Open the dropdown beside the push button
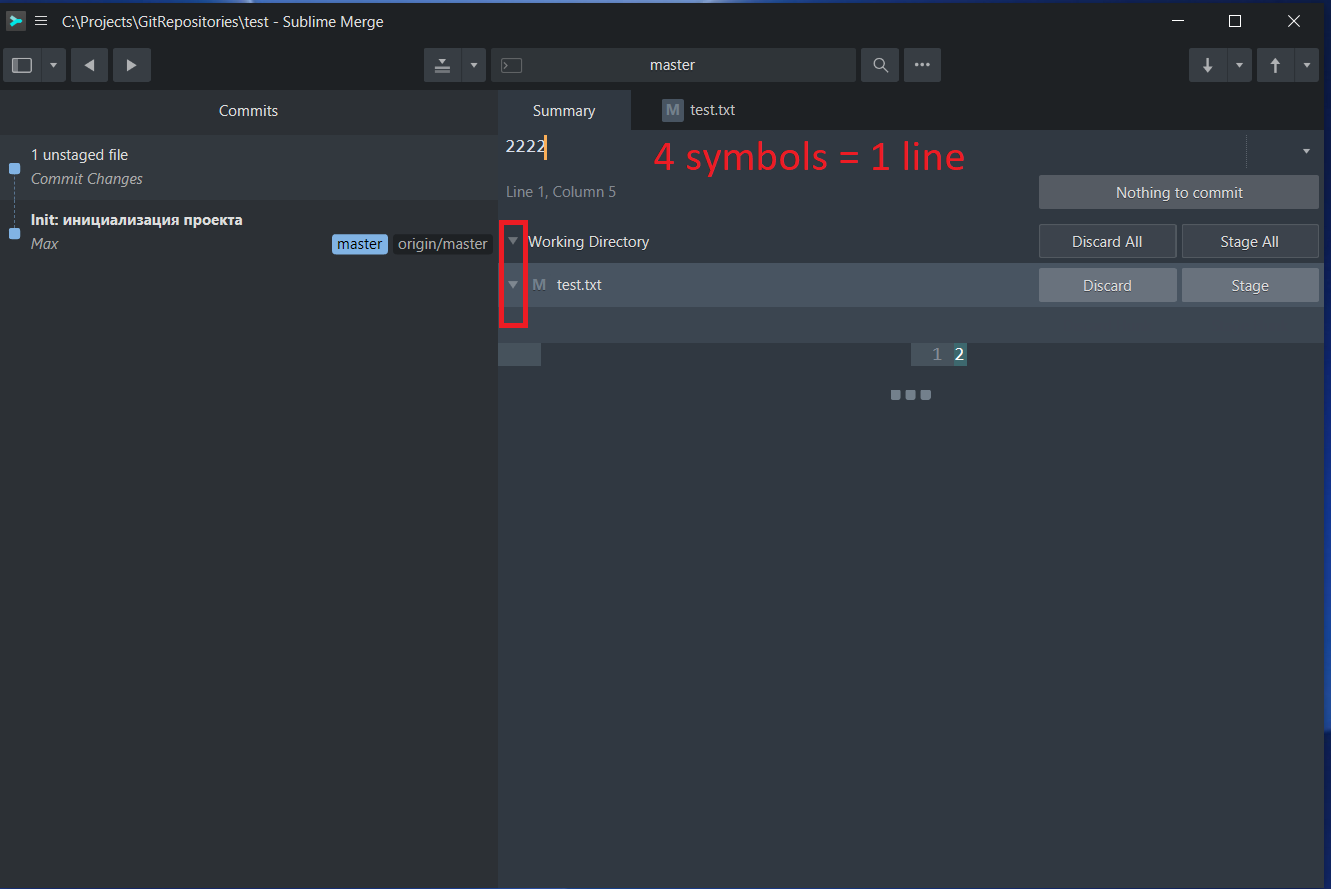 tap(1306, 64)
